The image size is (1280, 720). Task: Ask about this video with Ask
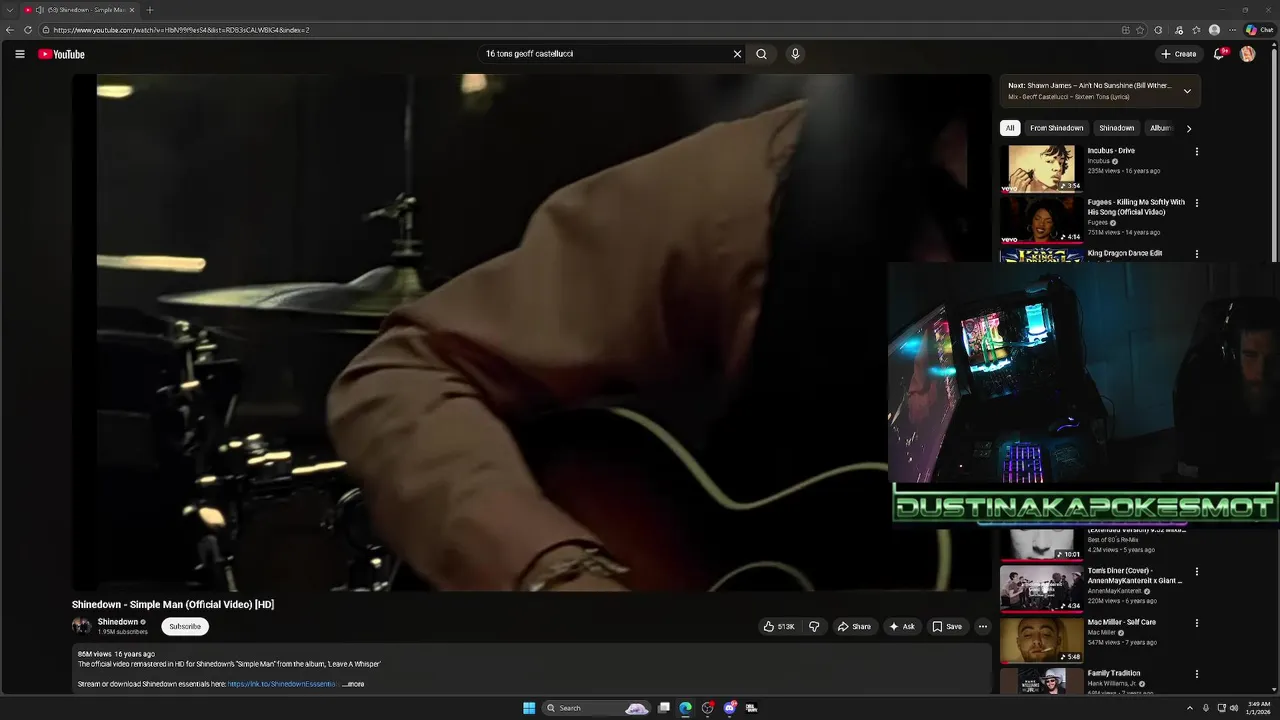[902, 627]
